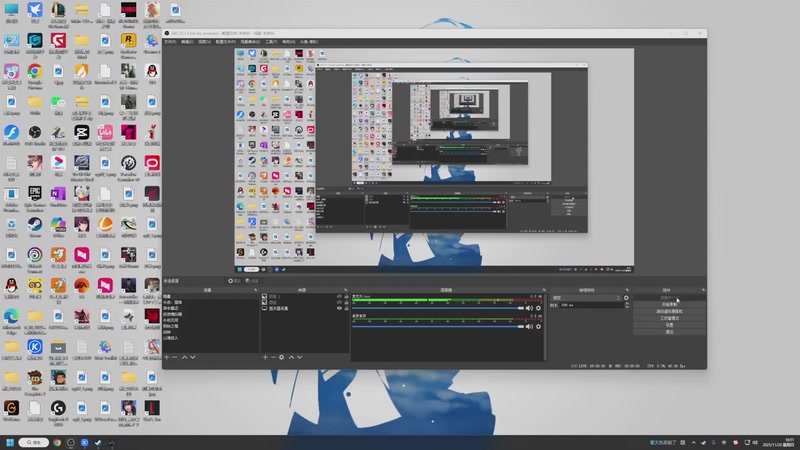Remove selected source with the minus icon

(273, 357)
